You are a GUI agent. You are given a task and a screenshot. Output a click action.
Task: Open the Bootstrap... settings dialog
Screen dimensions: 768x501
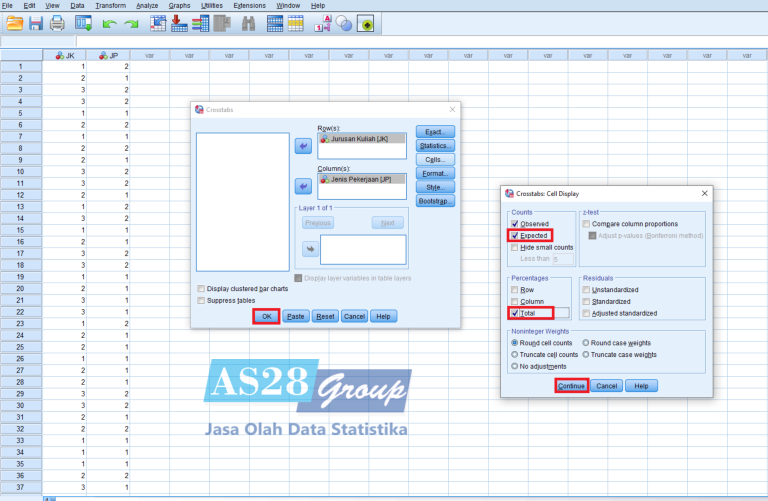tap(435, 201)
